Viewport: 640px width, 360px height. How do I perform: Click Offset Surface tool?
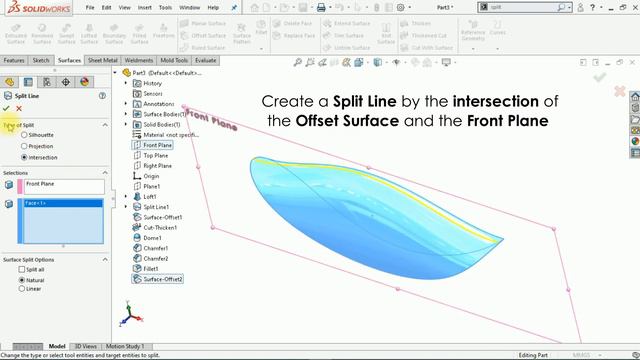click(203, 36)
